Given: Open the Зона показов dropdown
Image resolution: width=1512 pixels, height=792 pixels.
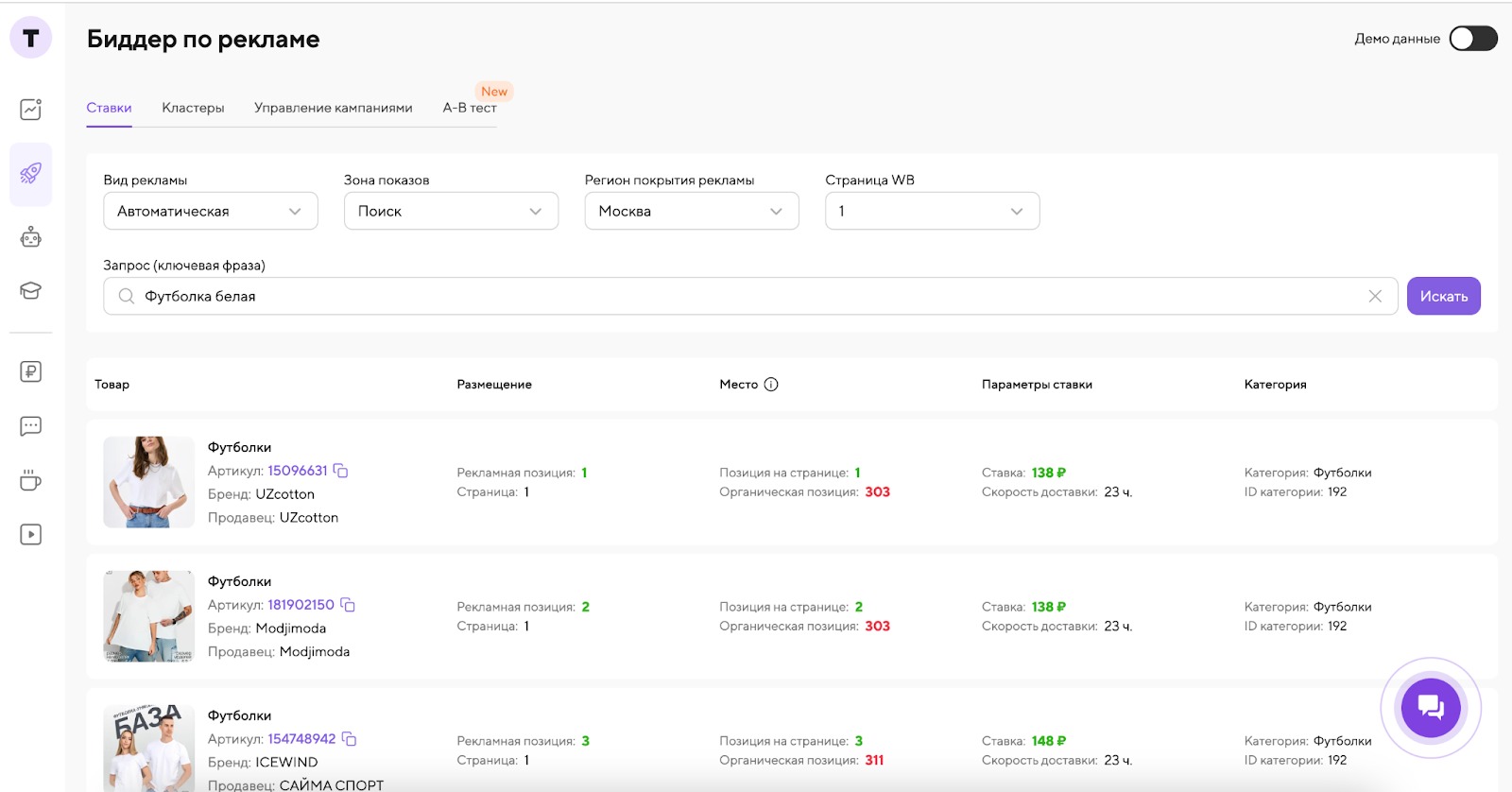Looking at the screenshot, I should [451, 211].
